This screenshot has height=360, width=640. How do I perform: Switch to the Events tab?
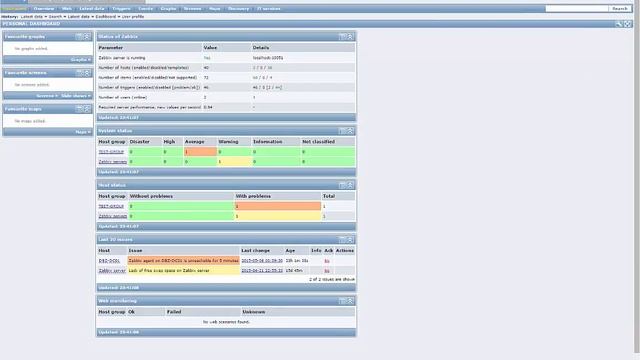click(x=145, y=9)
